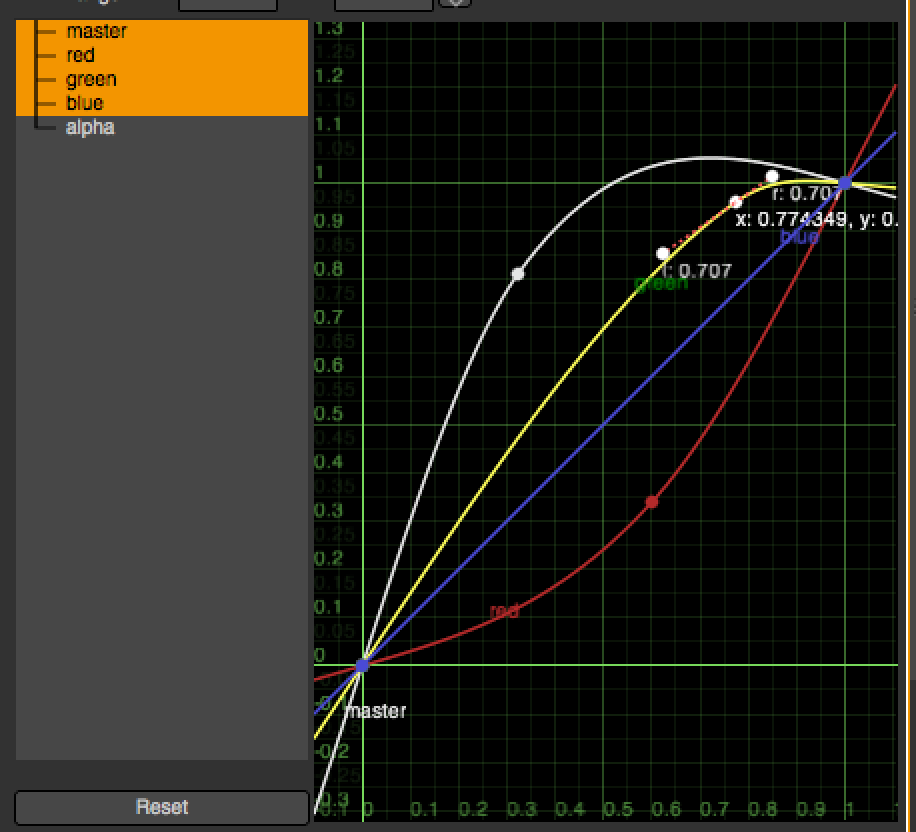This screenshot has width=916, height=832.
Task: Select the blue channel curve entry
Action: point(84,103)
